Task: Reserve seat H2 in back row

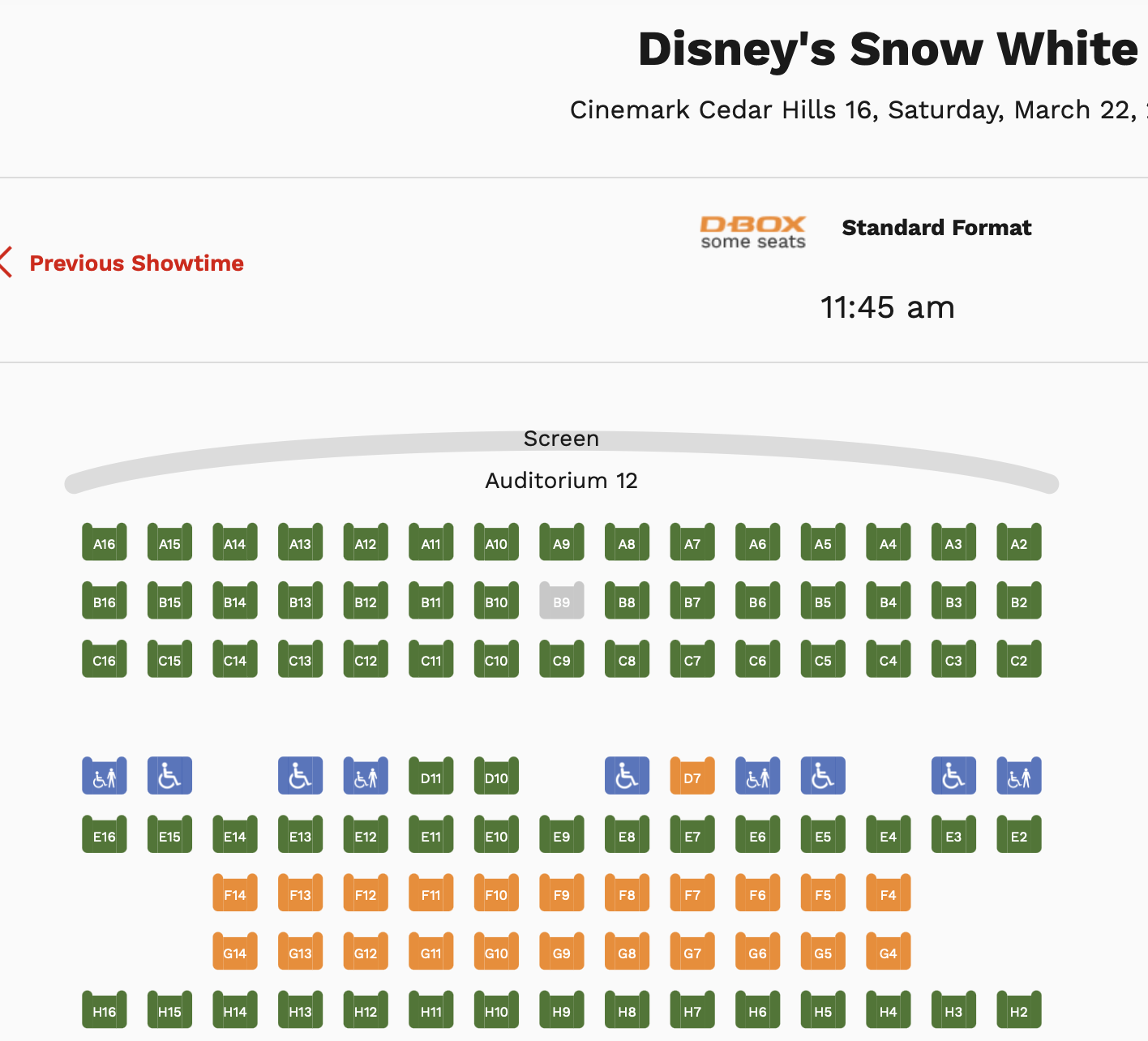Action: (1019, 1010)
